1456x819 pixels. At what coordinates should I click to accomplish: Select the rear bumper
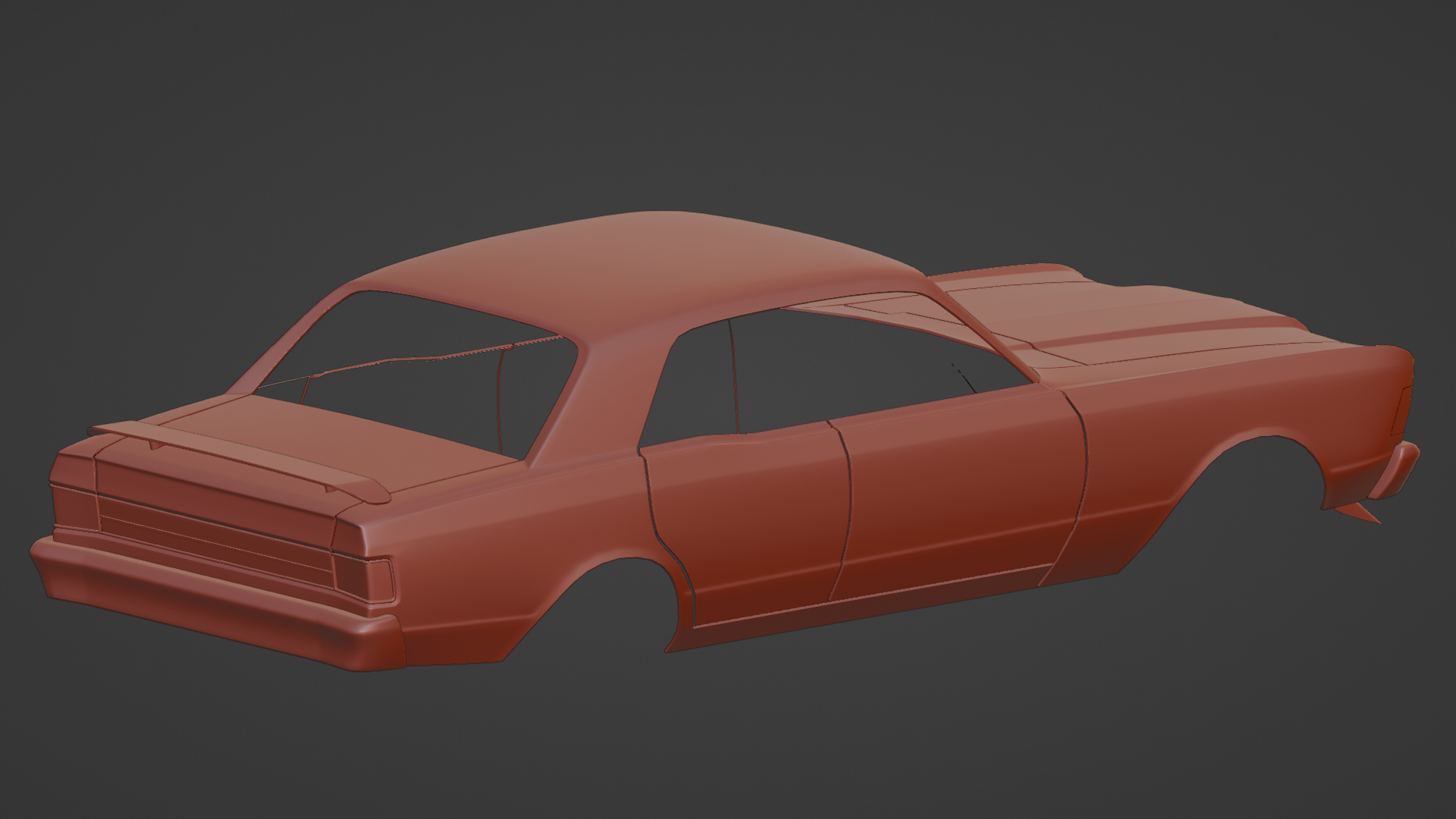pos(212,607)
